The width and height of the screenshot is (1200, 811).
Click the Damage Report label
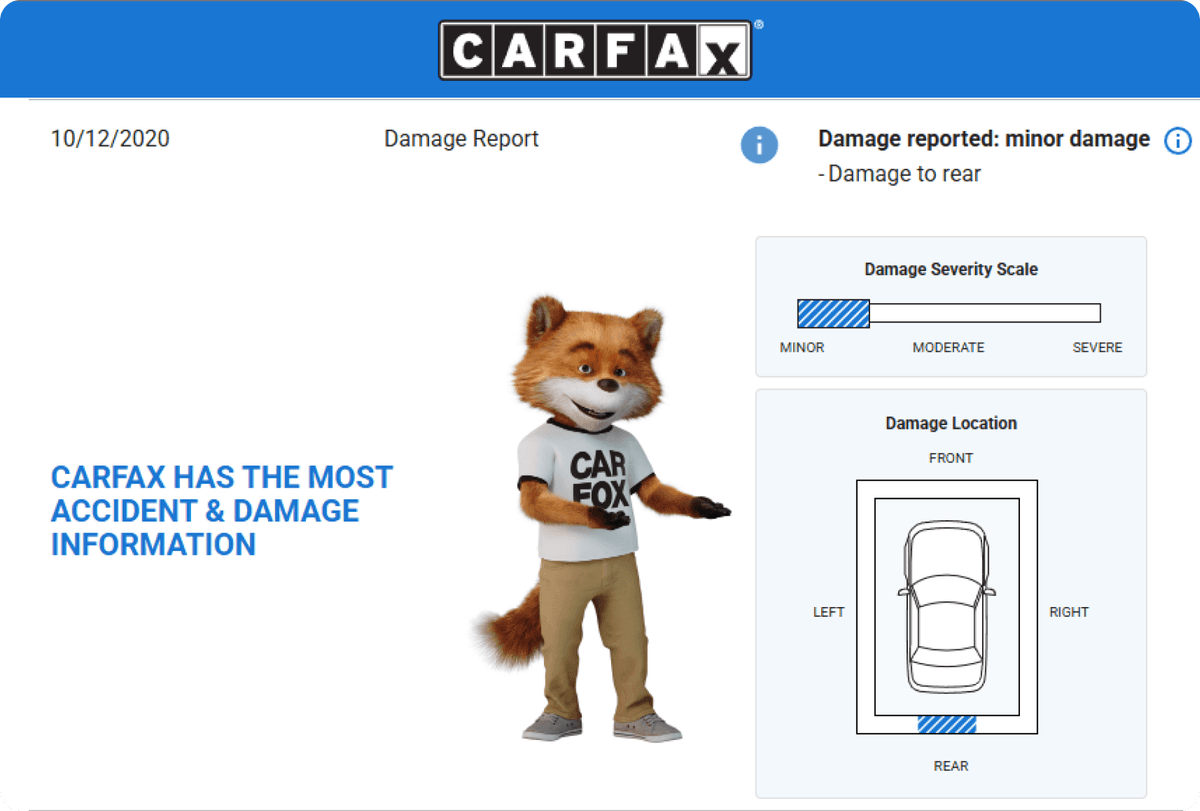coord(461,139)
